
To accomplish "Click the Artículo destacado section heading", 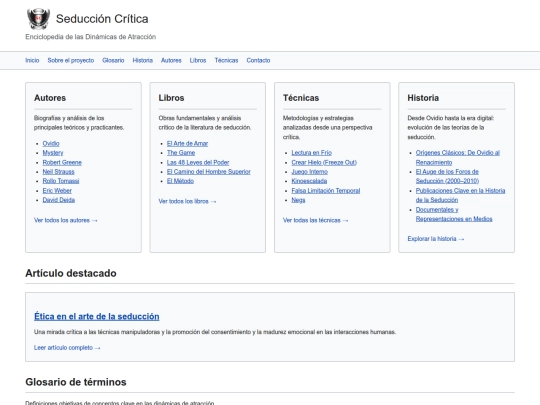I will point(71,273).
